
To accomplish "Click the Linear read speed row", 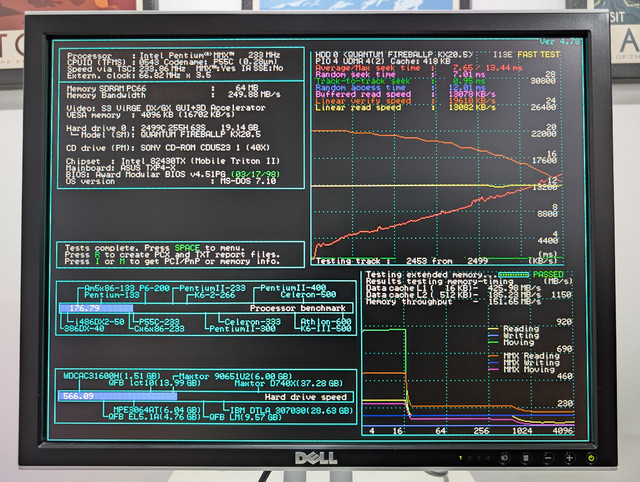I will coord(406,107).
